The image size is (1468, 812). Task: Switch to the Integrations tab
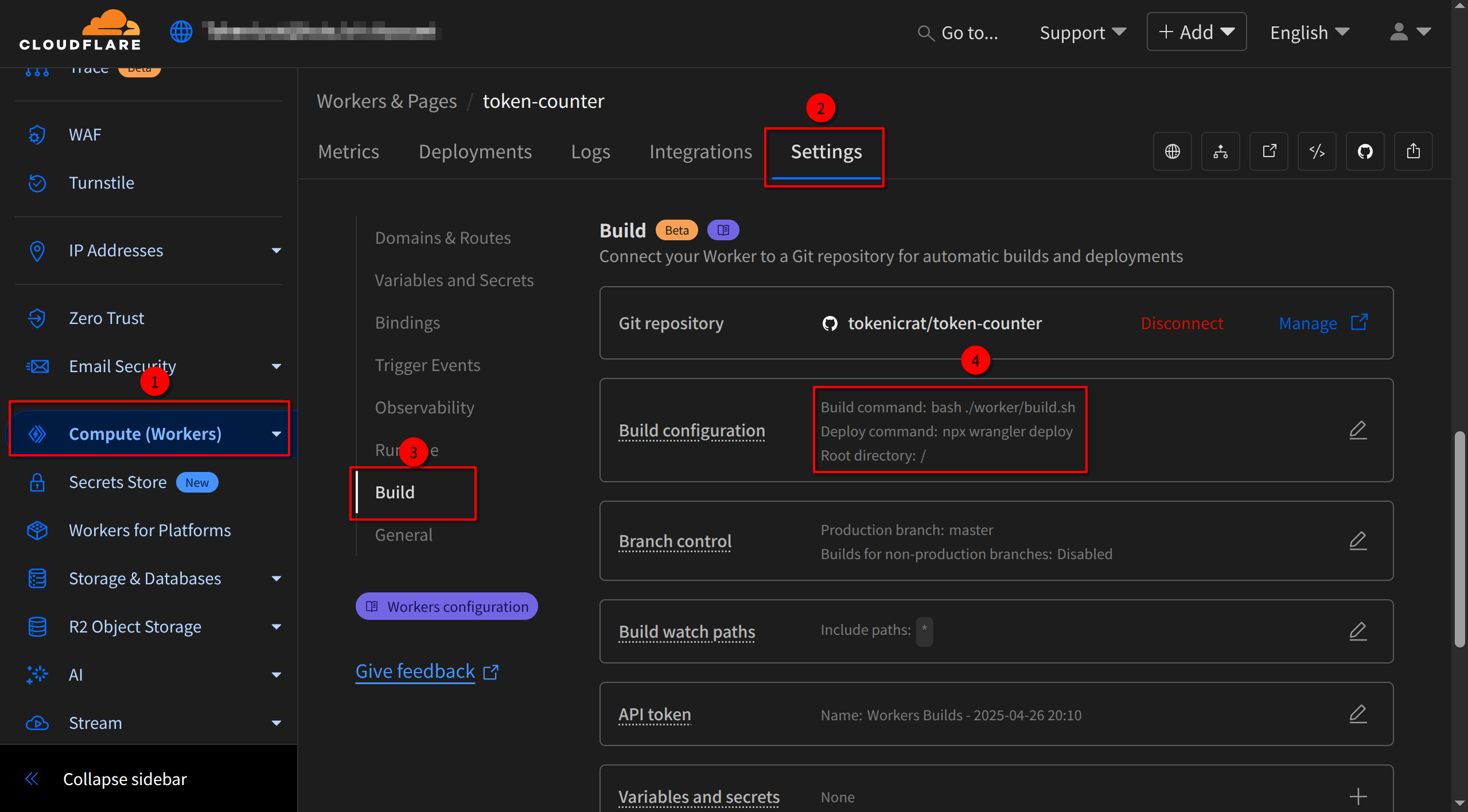click(700, 151)
